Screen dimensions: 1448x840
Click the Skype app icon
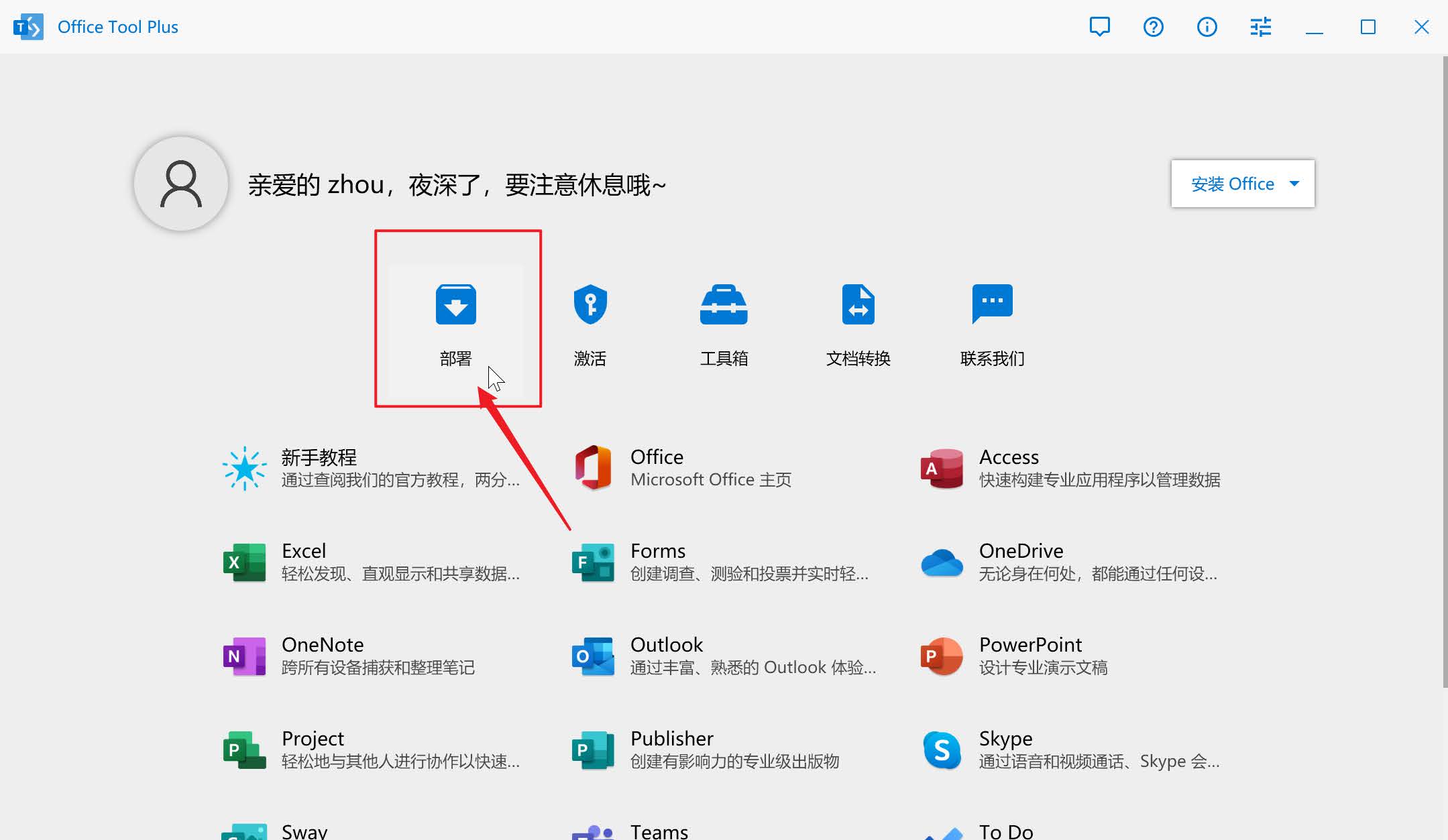(942, 749)
